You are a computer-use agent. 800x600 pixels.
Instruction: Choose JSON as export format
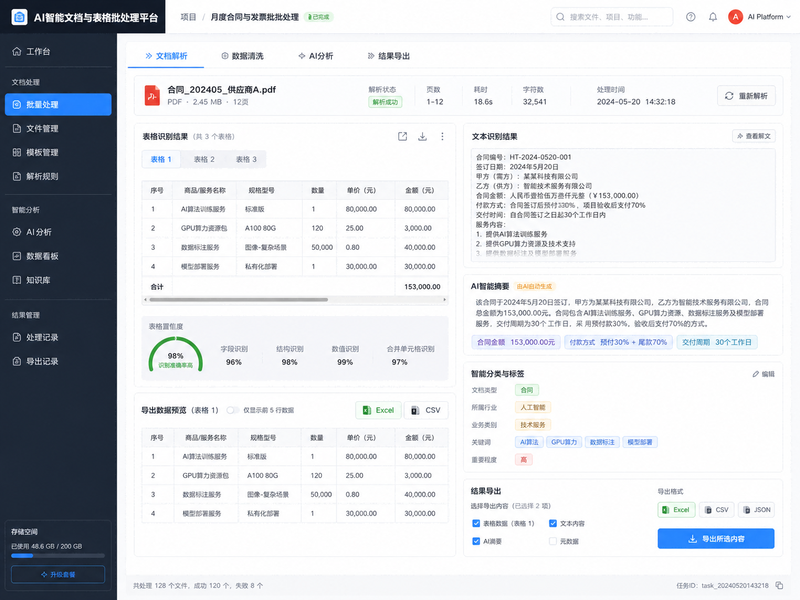(756, 510)
